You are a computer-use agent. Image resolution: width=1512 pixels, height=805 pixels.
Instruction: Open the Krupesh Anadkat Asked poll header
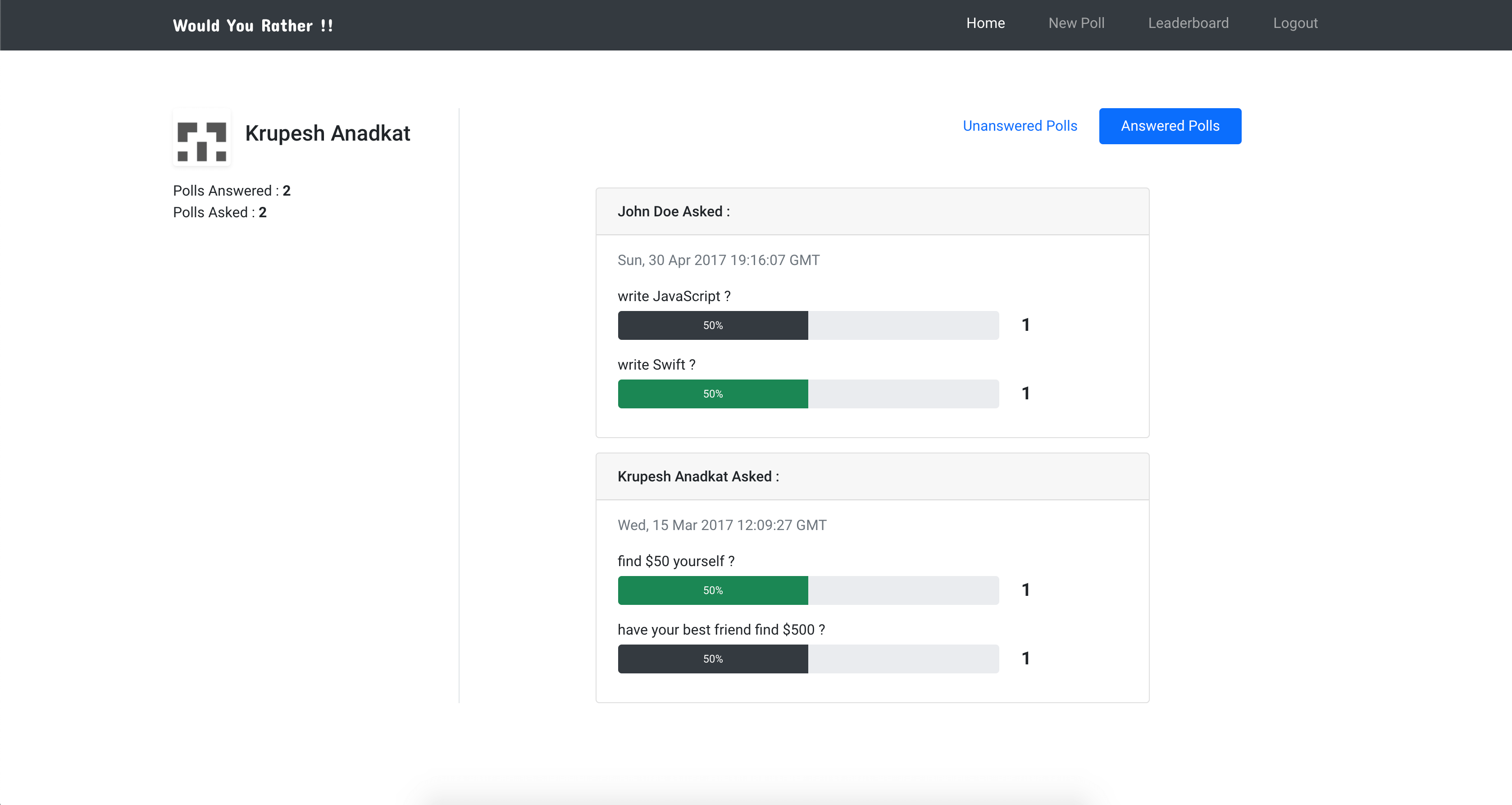point(698,477)
